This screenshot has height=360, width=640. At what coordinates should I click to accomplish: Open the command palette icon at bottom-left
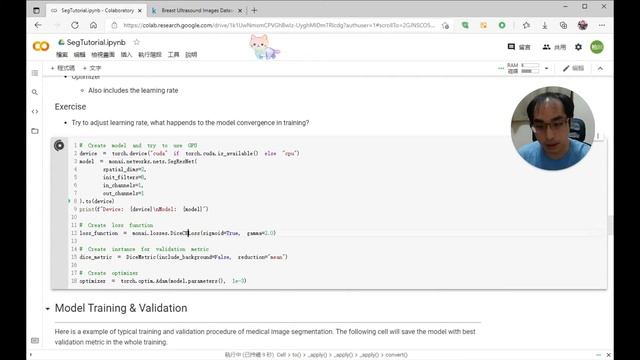[x=35, y=340]
